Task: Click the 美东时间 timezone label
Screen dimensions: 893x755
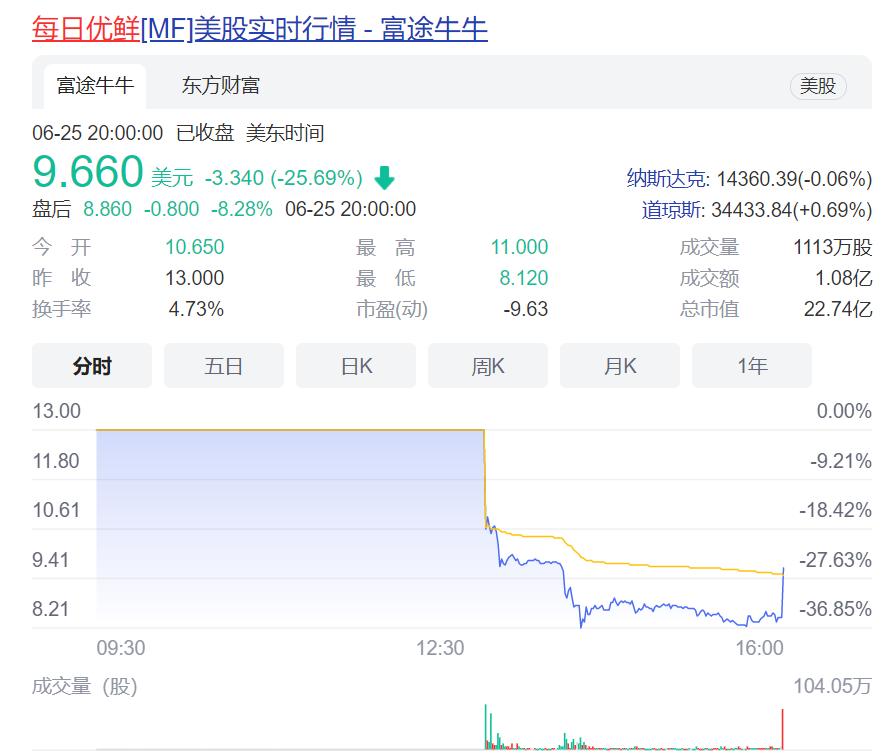Action: (285, 133)
